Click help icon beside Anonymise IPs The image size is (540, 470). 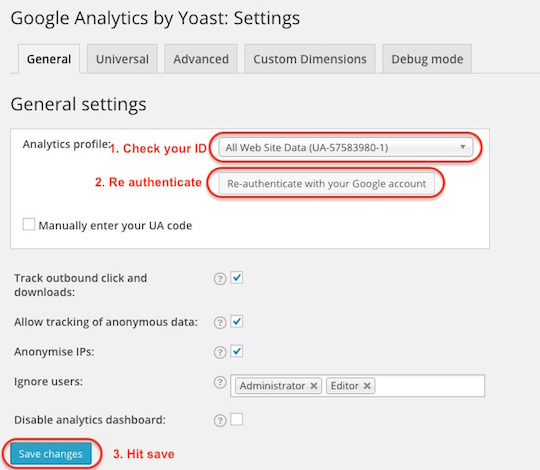tap(220, 353)
